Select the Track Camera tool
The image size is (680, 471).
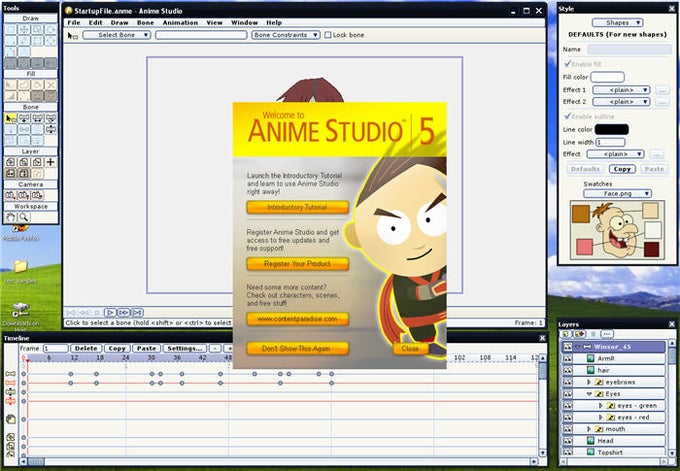click(10, 195)
